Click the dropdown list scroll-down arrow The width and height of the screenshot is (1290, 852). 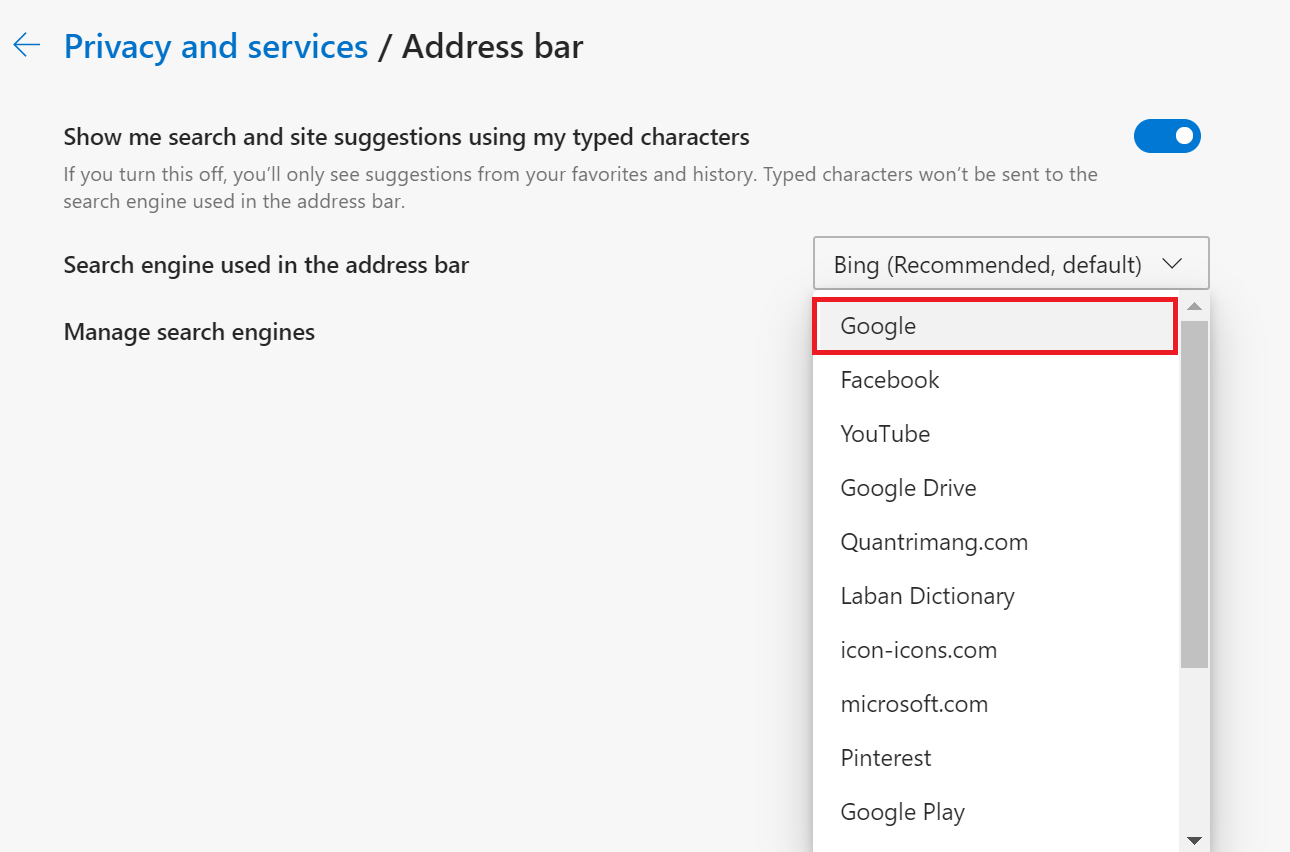pos(1194,839)
